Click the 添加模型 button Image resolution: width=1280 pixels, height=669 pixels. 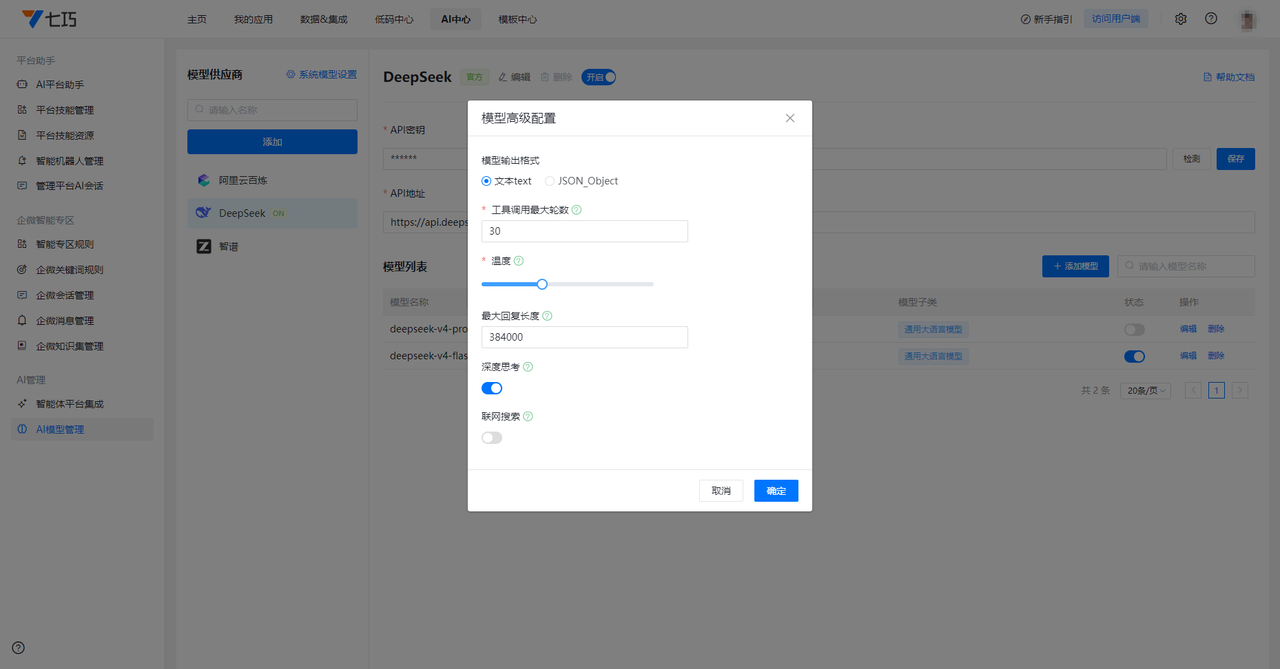pos(1075,266)
